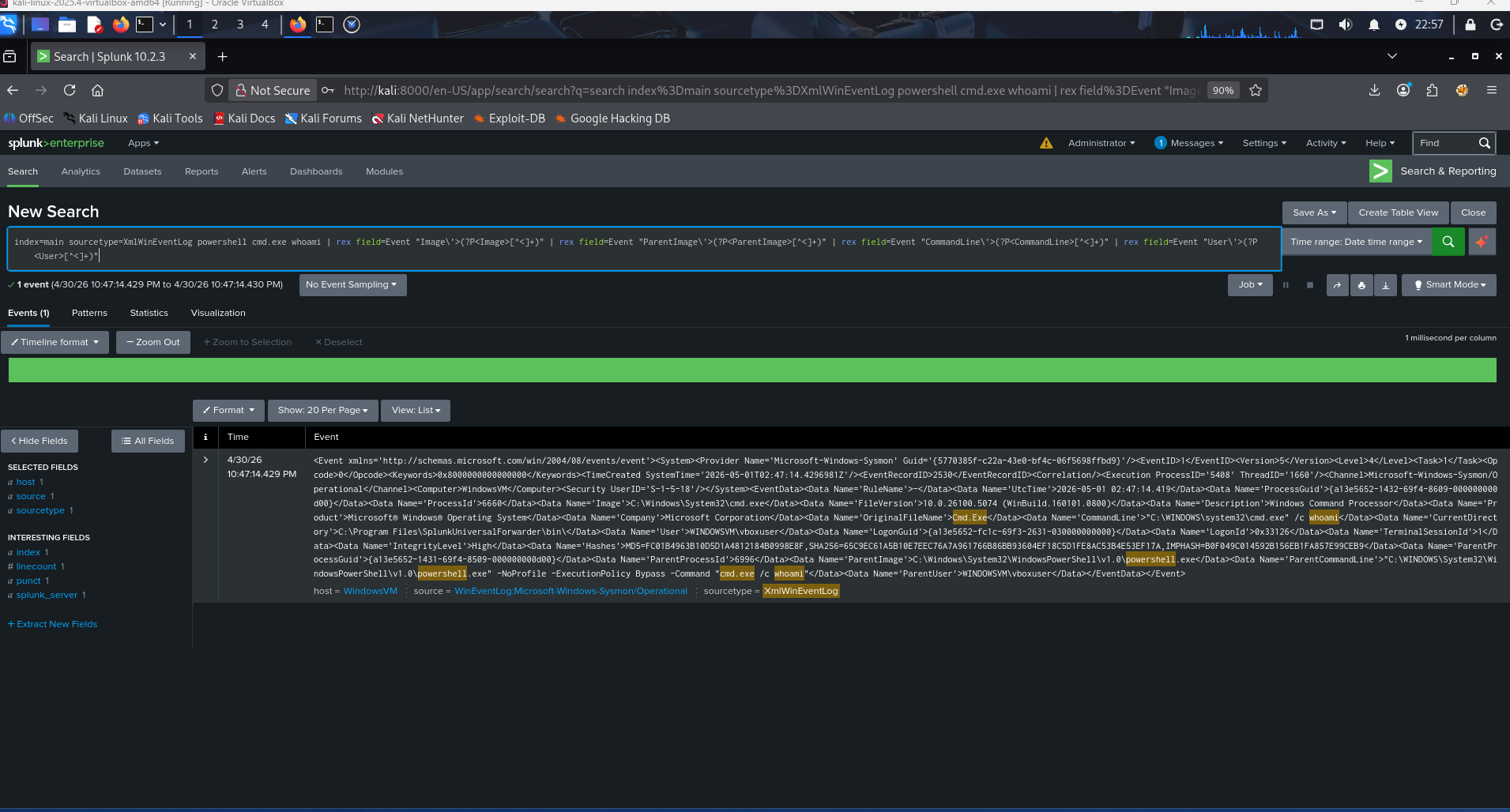Open Firefox downloads panel
The width and height of the screenshot is (1510, 812).
[1375, 90]
